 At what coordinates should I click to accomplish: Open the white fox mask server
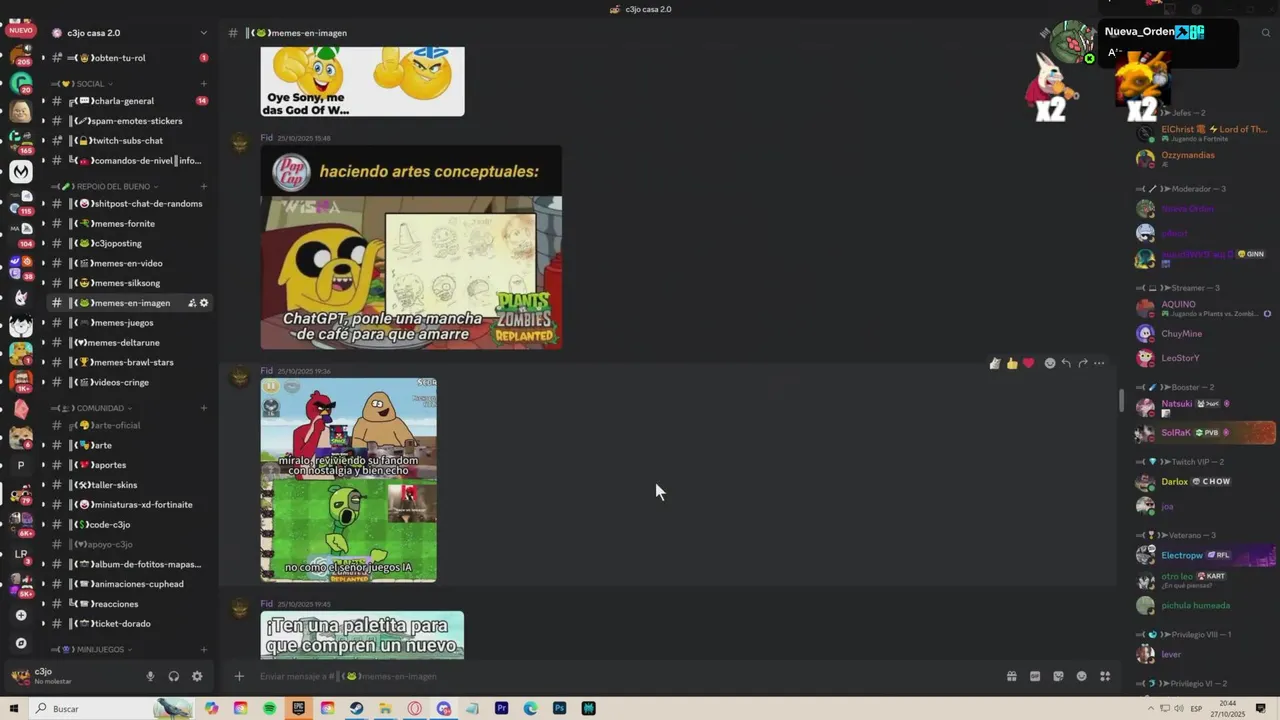(21, 297)
